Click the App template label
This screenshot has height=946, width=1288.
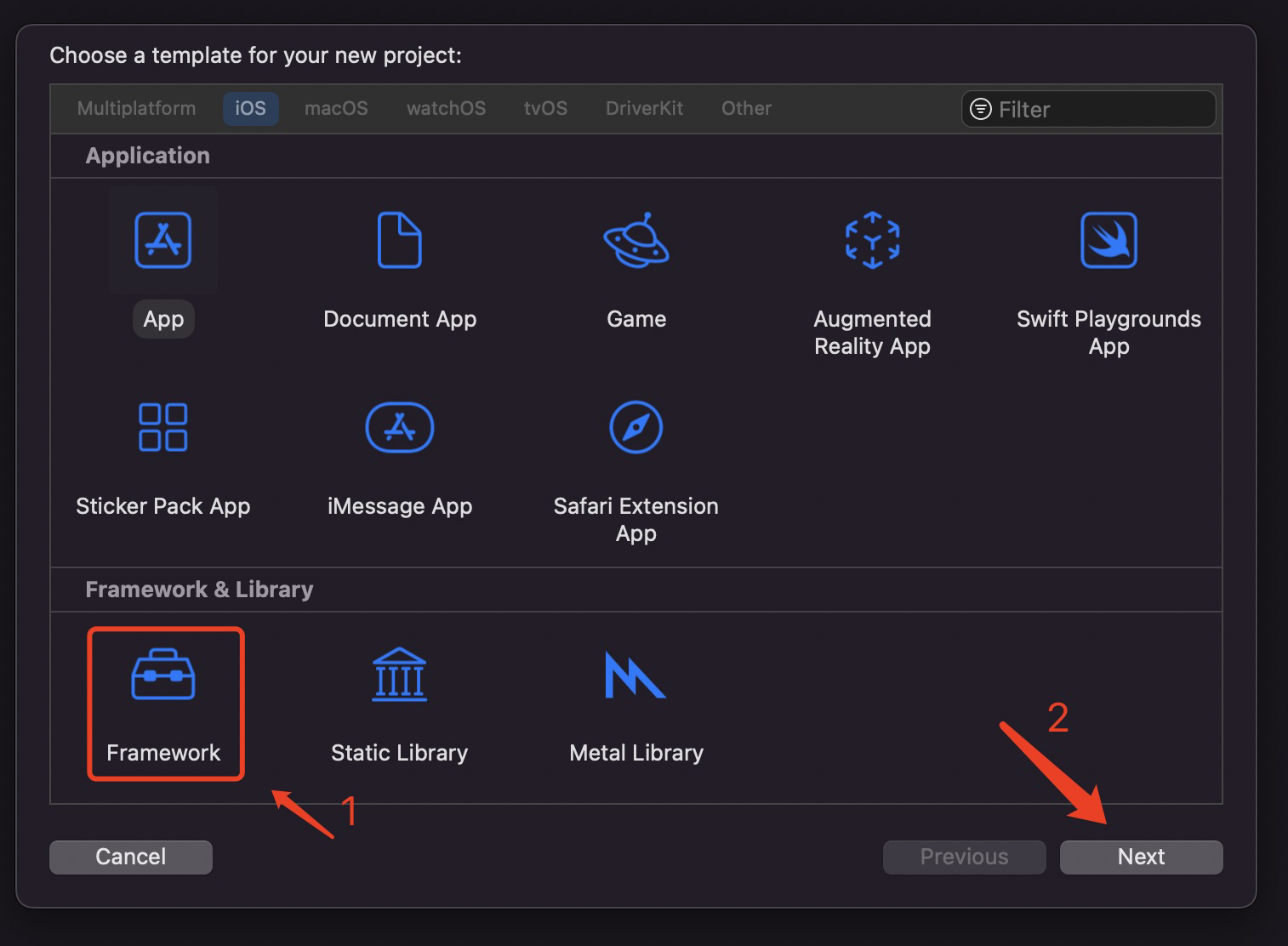pos(163,319)
